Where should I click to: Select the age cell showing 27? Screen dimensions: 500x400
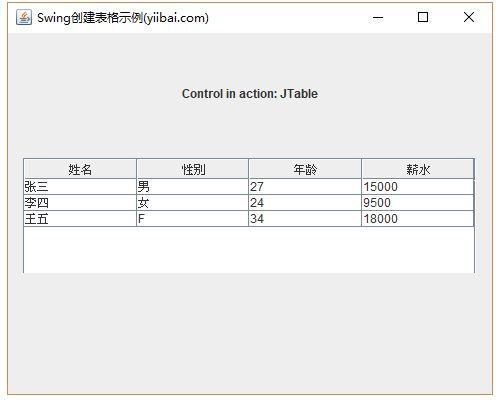click(x=305, y=187)
